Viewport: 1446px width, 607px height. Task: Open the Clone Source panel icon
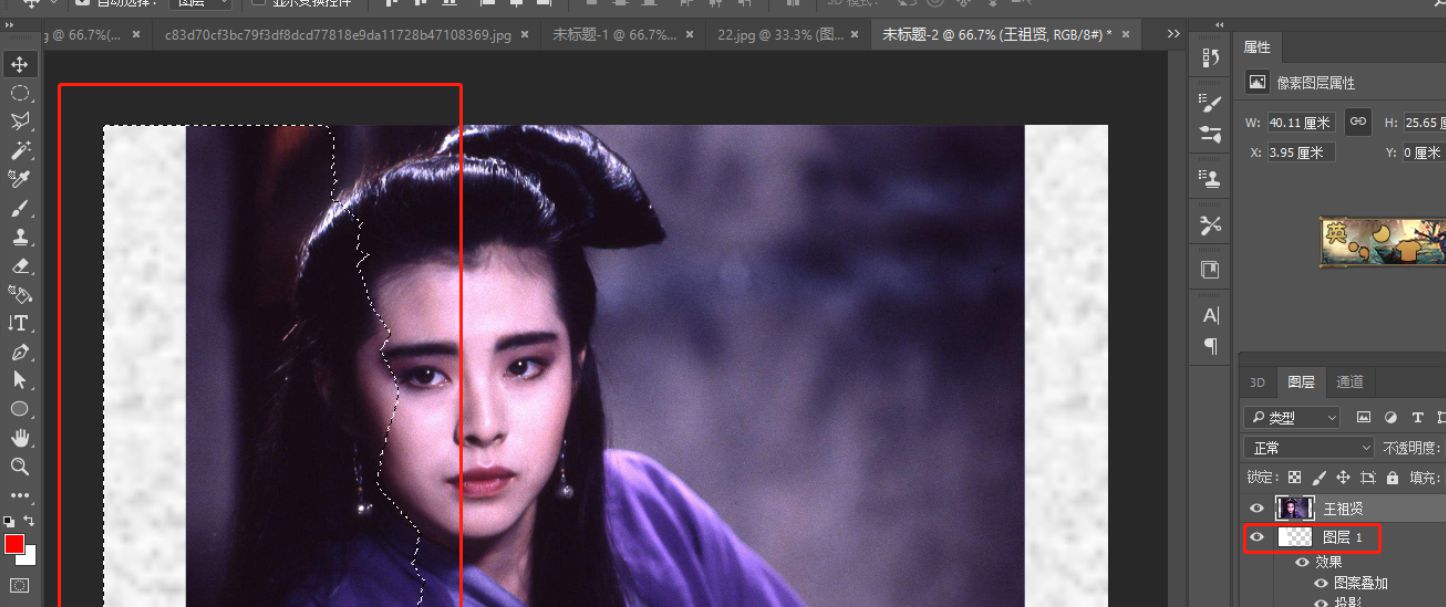1210,179
